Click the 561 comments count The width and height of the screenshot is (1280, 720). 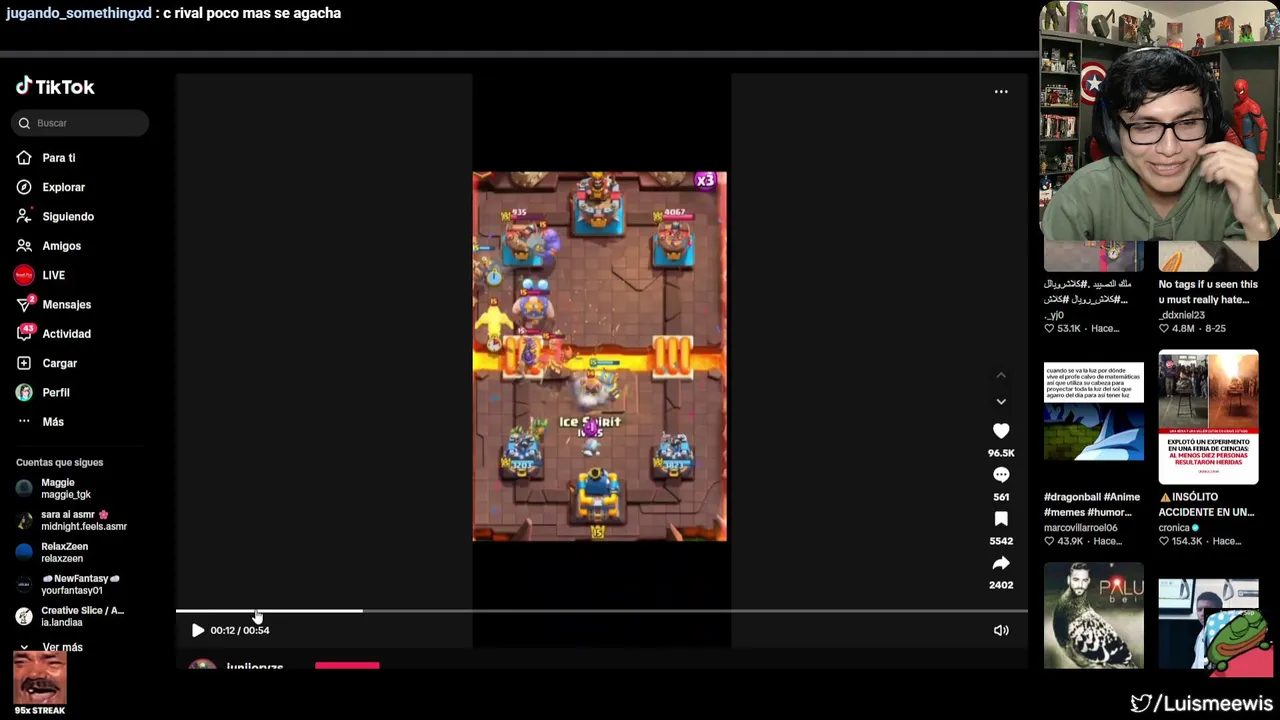1001,497
